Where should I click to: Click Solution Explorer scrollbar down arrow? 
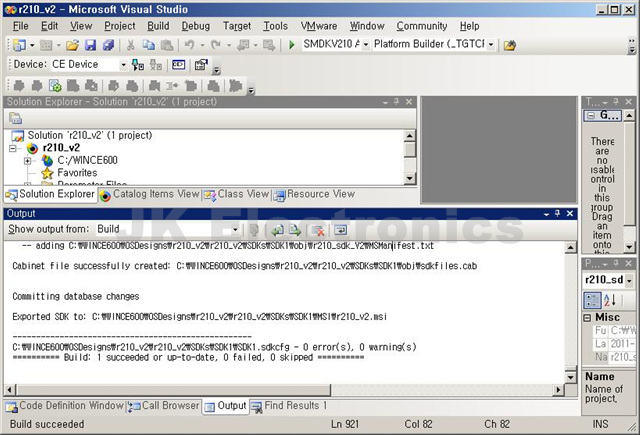pos(410,178)
